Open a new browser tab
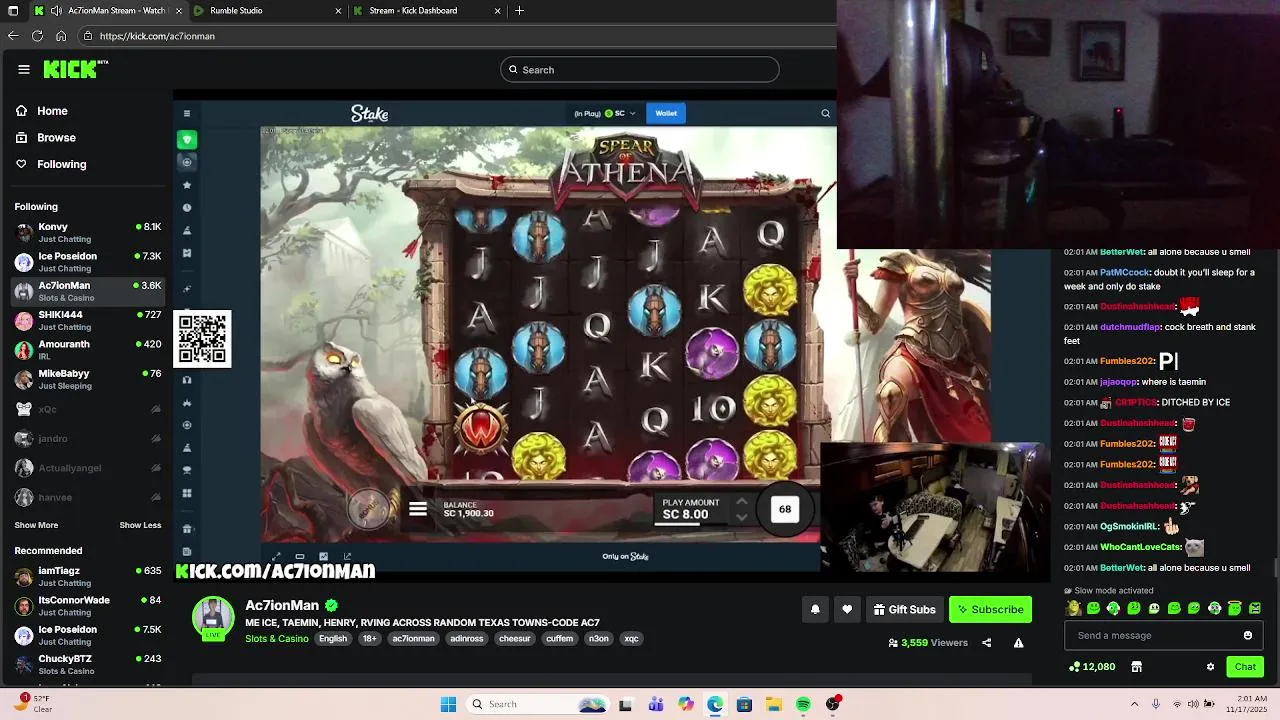This screenshot has height=720, width=1280. click(x=519, y=10)
